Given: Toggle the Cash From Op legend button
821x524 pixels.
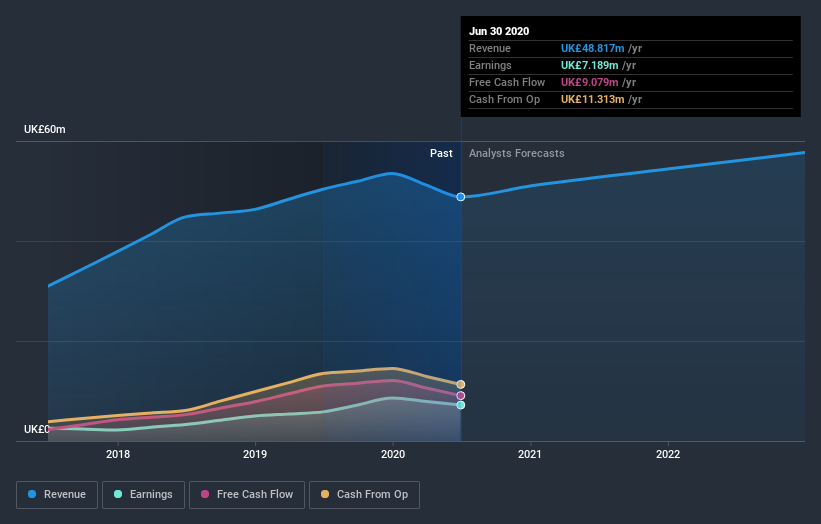Looking at the screenshot, I should (364, 495).
